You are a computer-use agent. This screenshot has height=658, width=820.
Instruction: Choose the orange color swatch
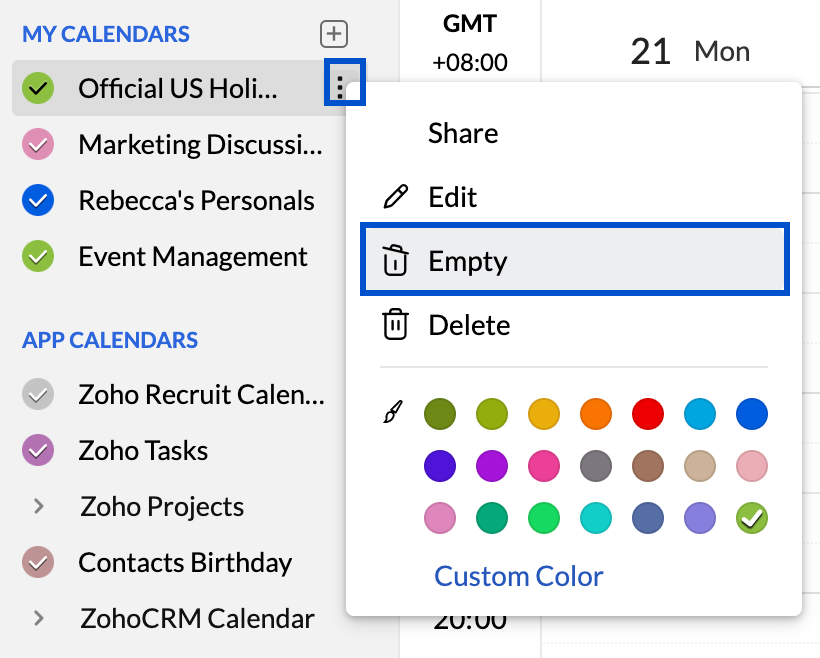point(596,413)
